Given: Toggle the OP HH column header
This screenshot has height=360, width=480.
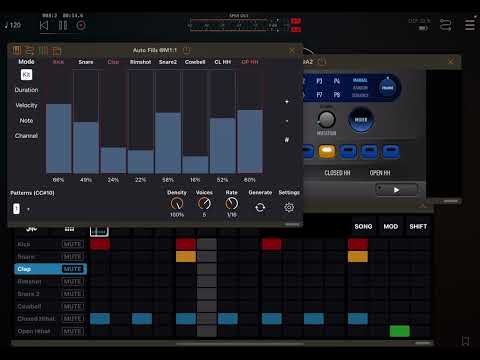Looking at the screenshot, I should (250, 62).
